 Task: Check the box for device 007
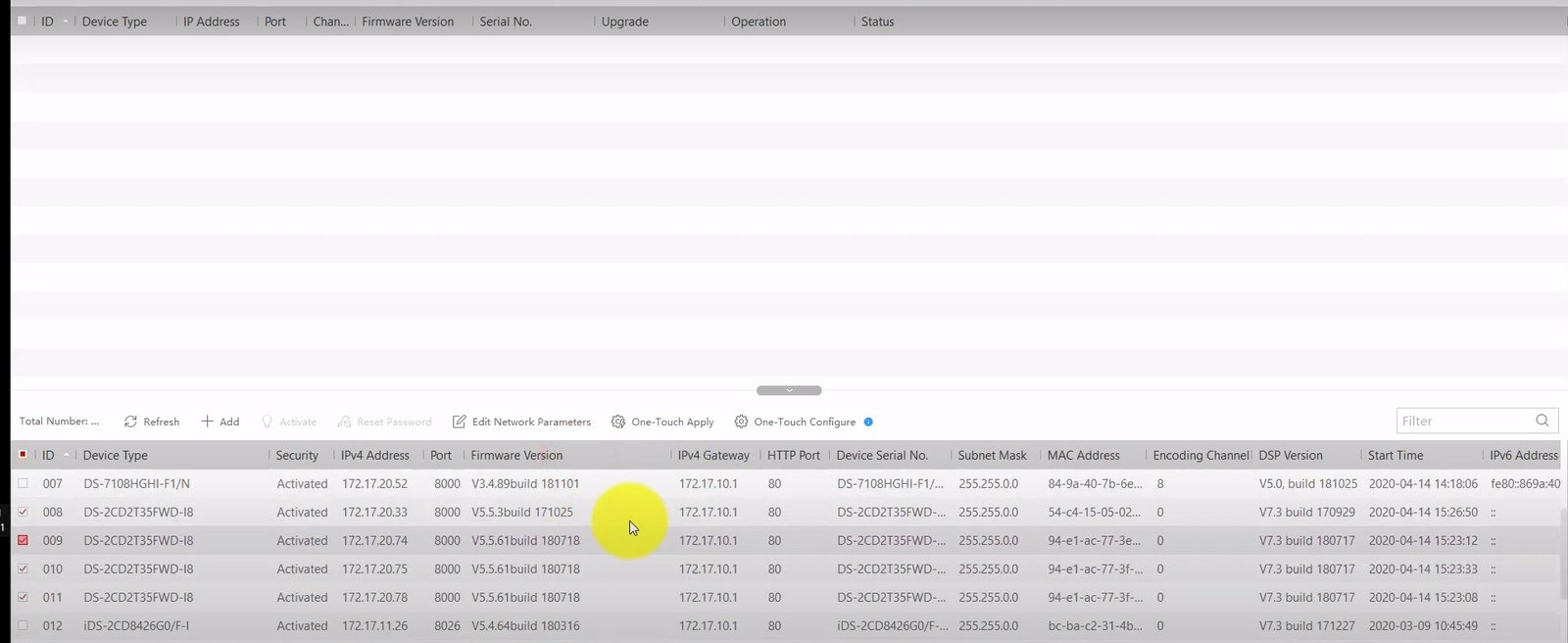pos(23,483)
